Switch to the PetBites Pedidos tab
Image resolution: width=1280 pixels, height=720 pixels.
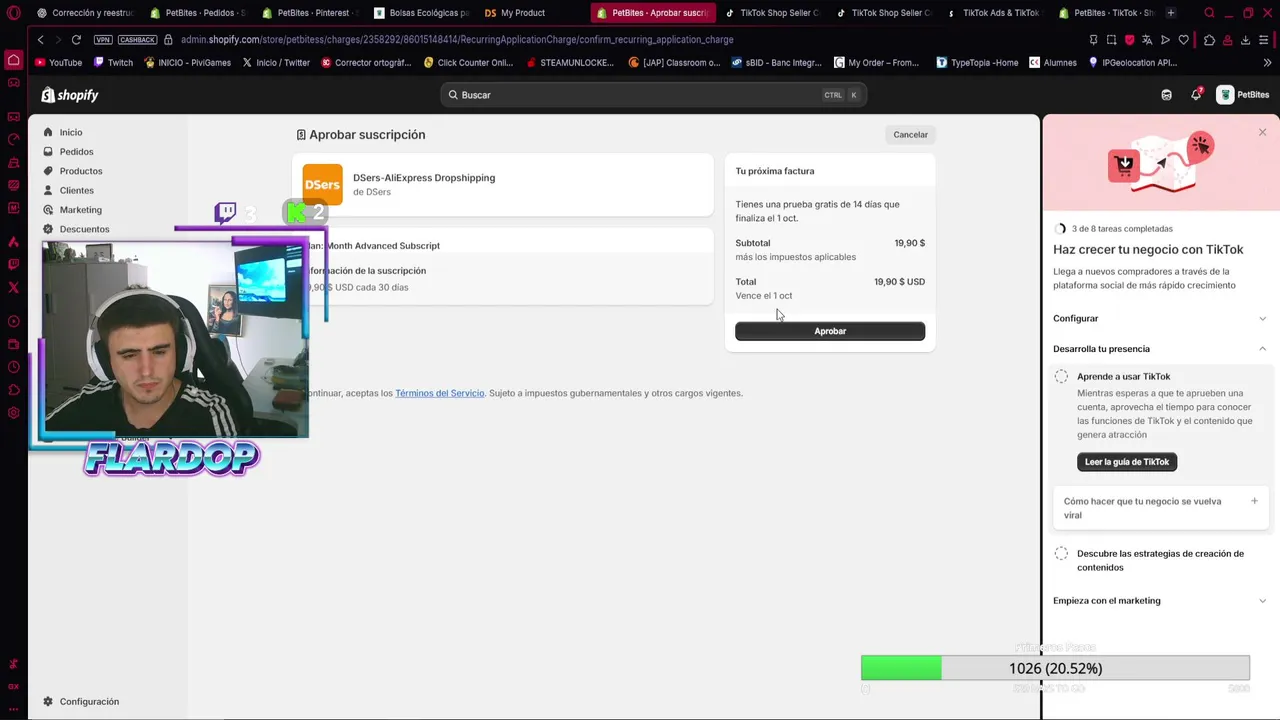tap(197, 13)
